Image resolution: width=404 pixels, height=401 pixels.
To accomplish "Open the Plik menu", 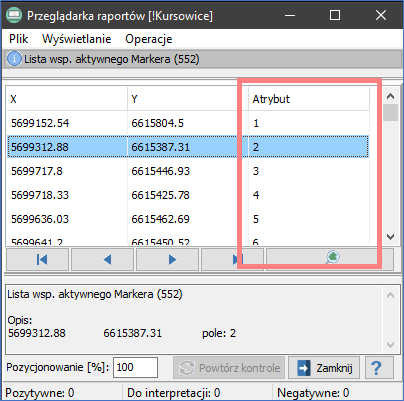I will (x=18, y=39).
